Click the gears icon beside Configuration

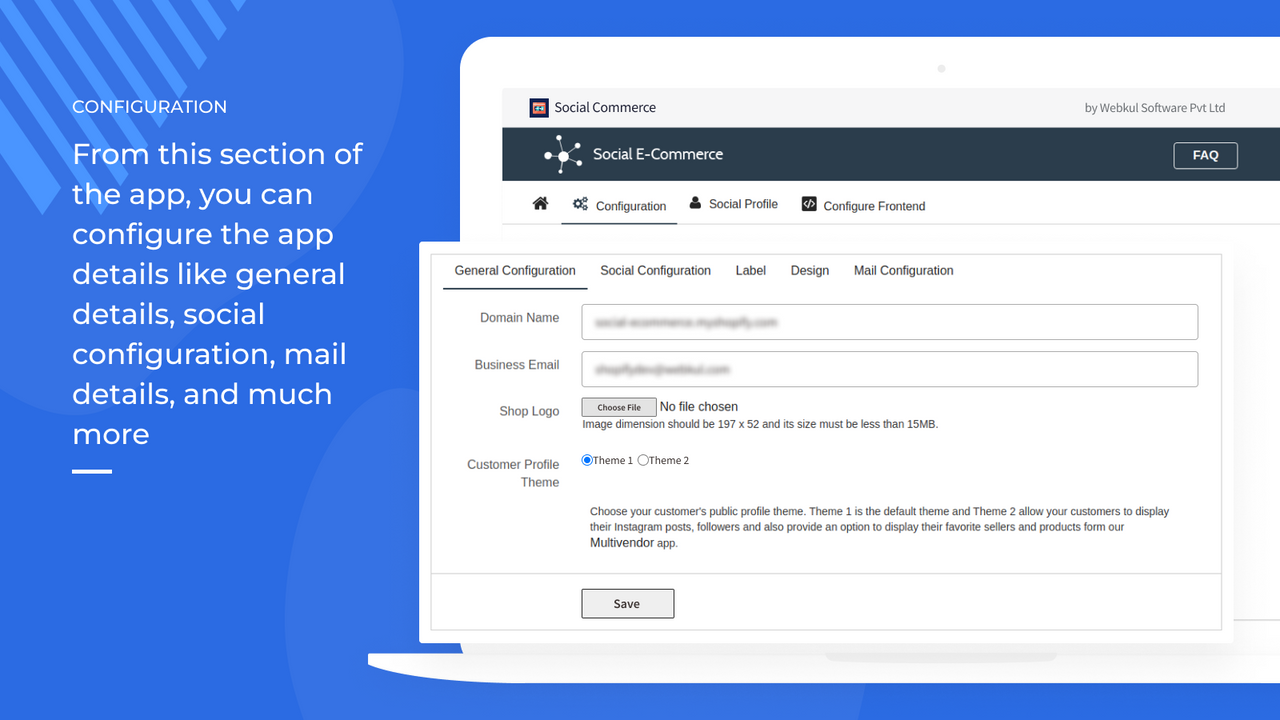tap(580, 204)
